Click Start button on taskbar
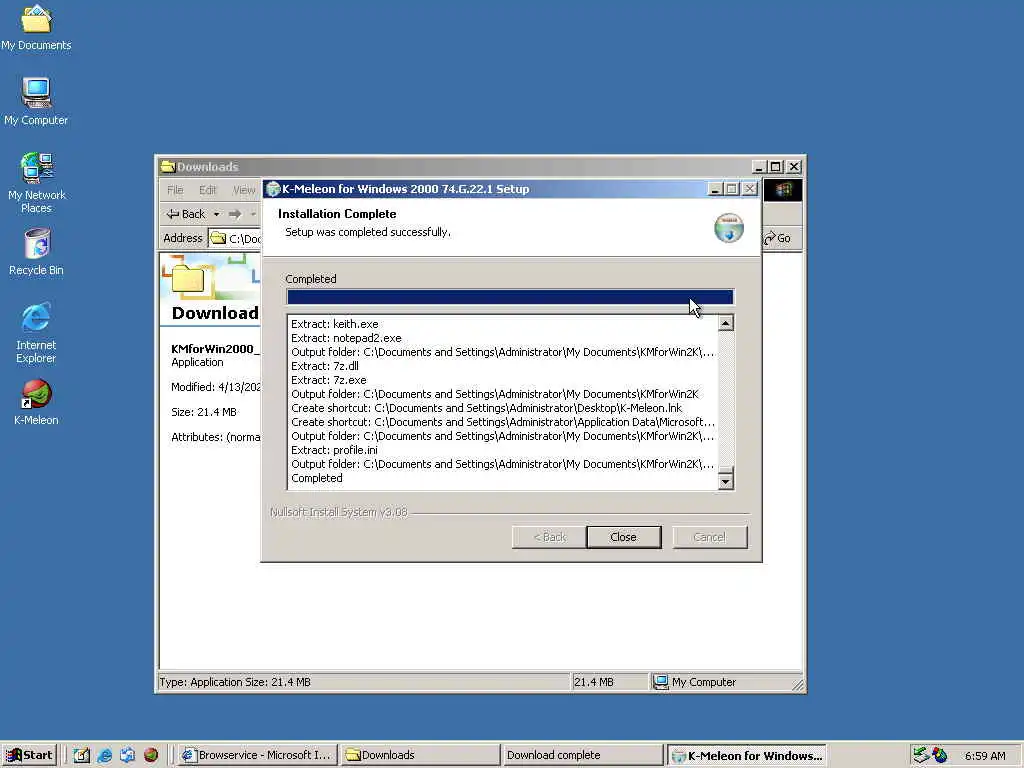The width and height of the screenshot is (1024, 768). 29,755
